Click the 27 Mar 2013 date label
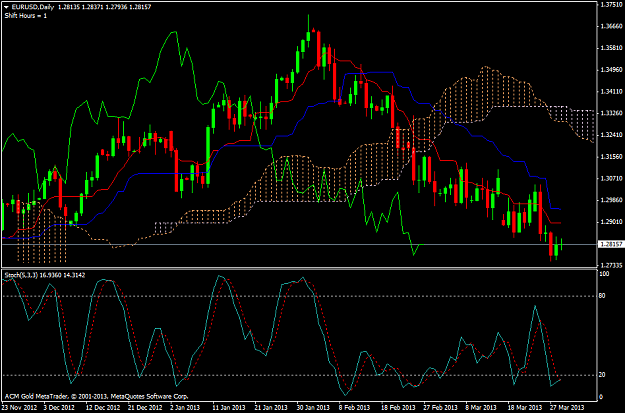Image resolution: width=625 pixels, height=413 pixels. [566, 408]
